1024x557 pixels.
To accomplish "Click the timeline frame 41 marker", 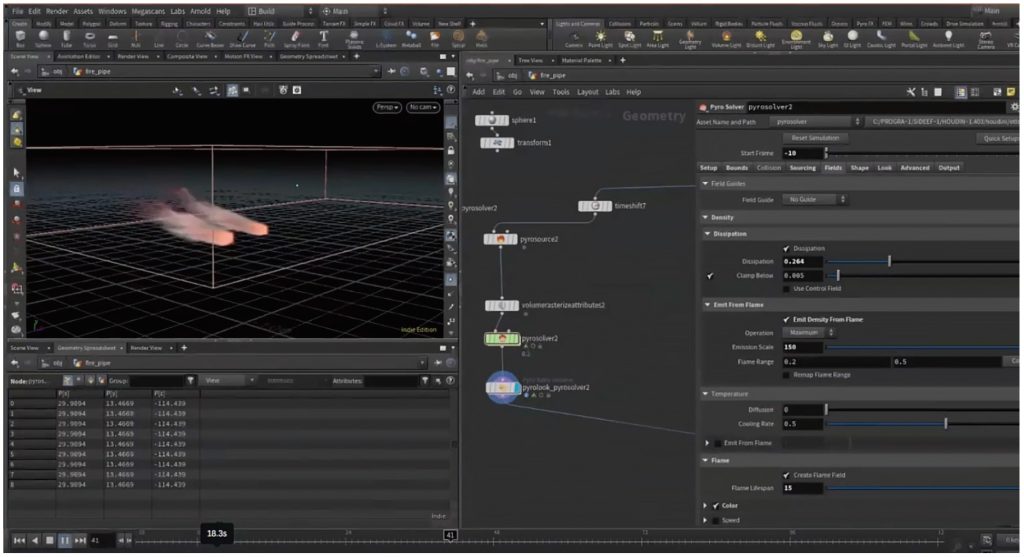I will [450, 535].
